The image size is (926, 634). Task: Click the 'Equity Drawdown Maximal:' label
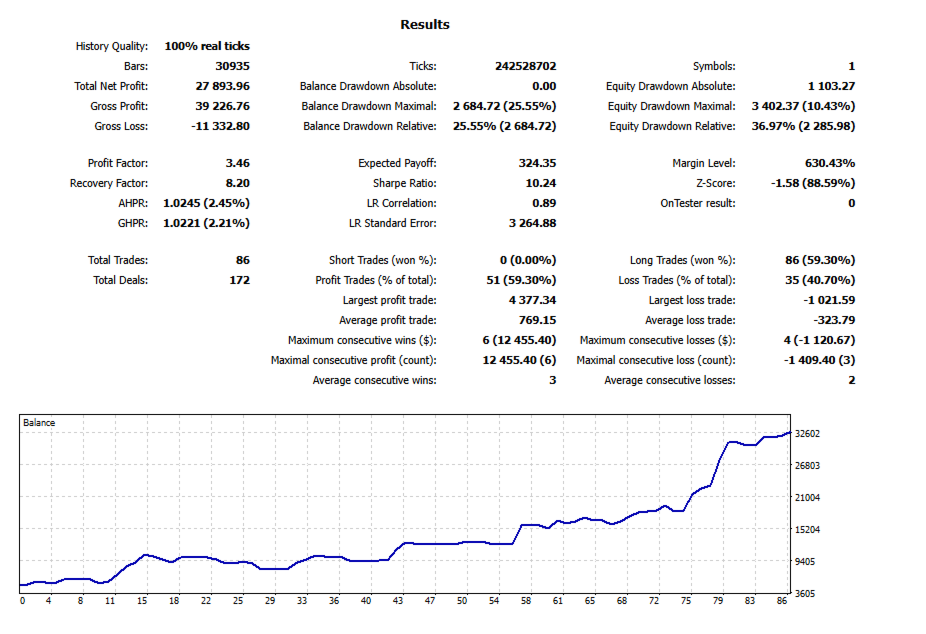point(671,106)
